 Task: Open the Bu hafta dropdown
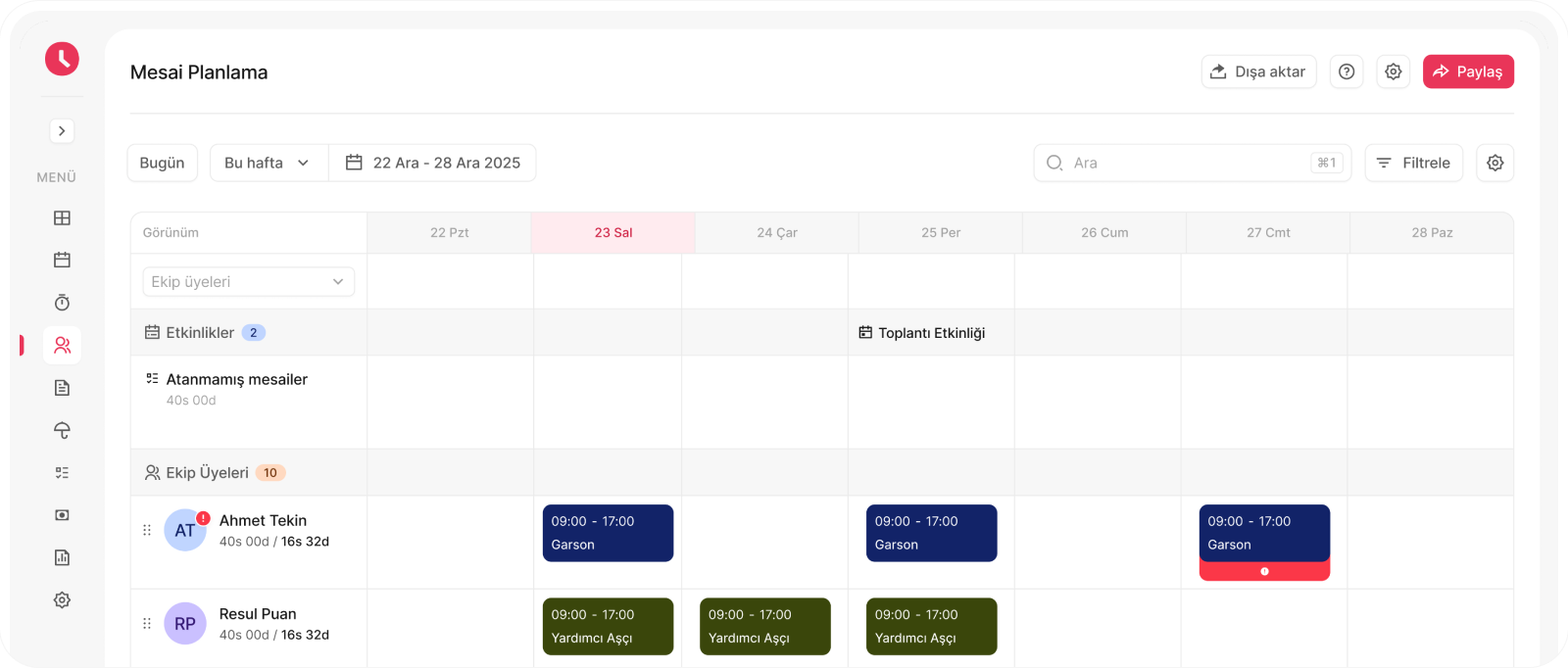tap(268, 163)
